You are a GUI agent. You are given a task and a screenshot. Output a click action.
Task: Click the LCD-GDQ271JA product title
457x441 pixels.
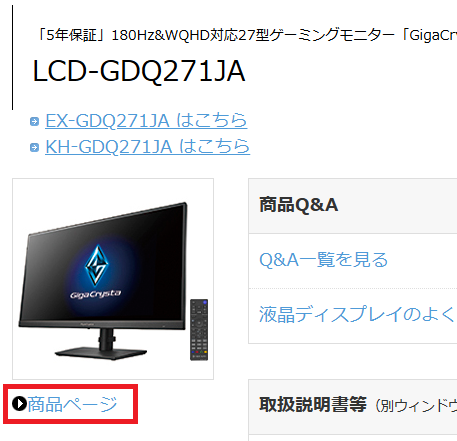pos(139,71)
